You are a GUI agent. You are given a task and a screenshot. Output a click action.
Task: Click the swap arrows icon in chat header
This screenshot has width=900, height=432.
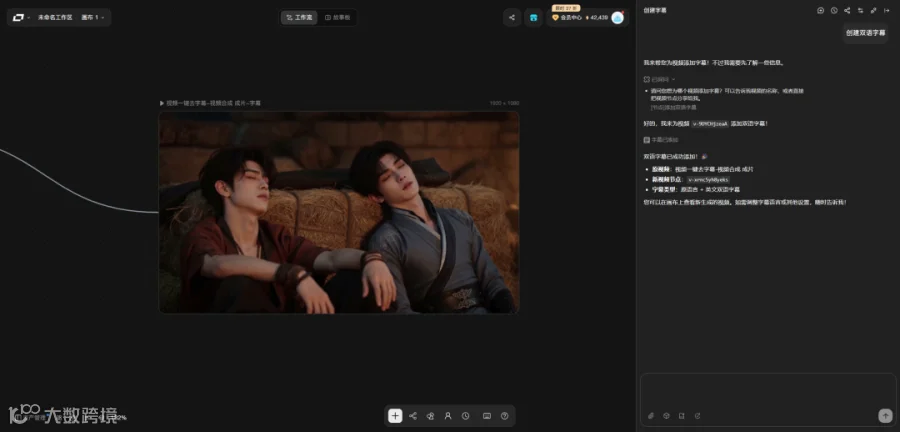coord(860,10)
